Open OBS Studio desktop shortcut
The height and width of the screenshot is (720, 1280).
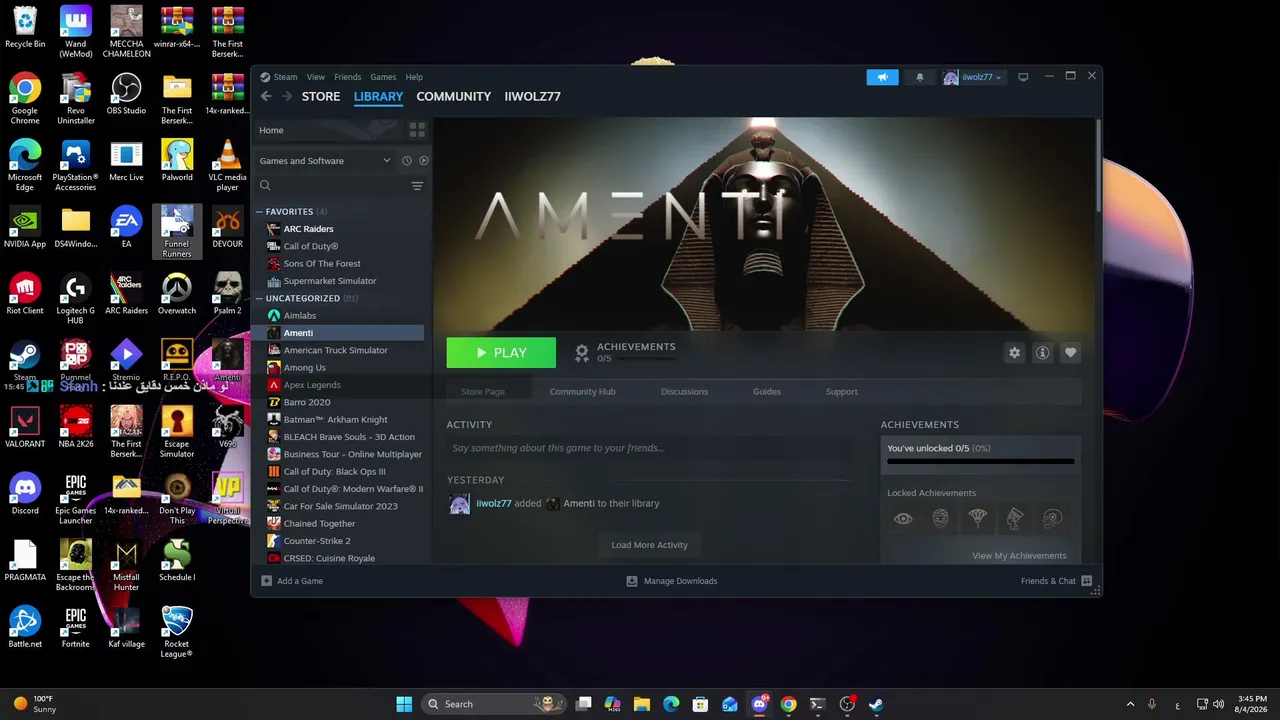pos(126,96)
